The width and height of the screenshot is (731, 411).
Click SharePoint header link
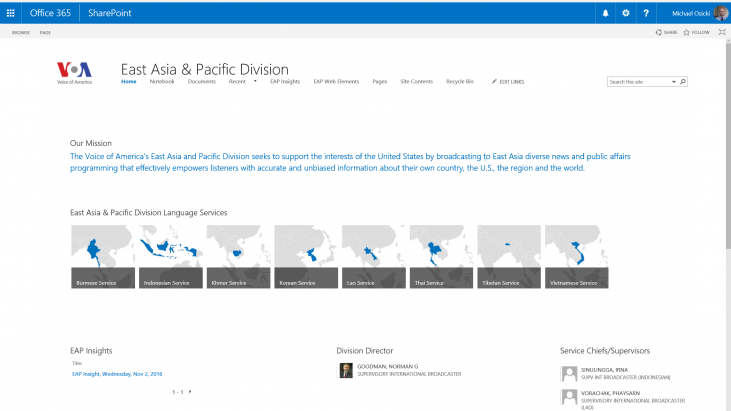(110, 13)
